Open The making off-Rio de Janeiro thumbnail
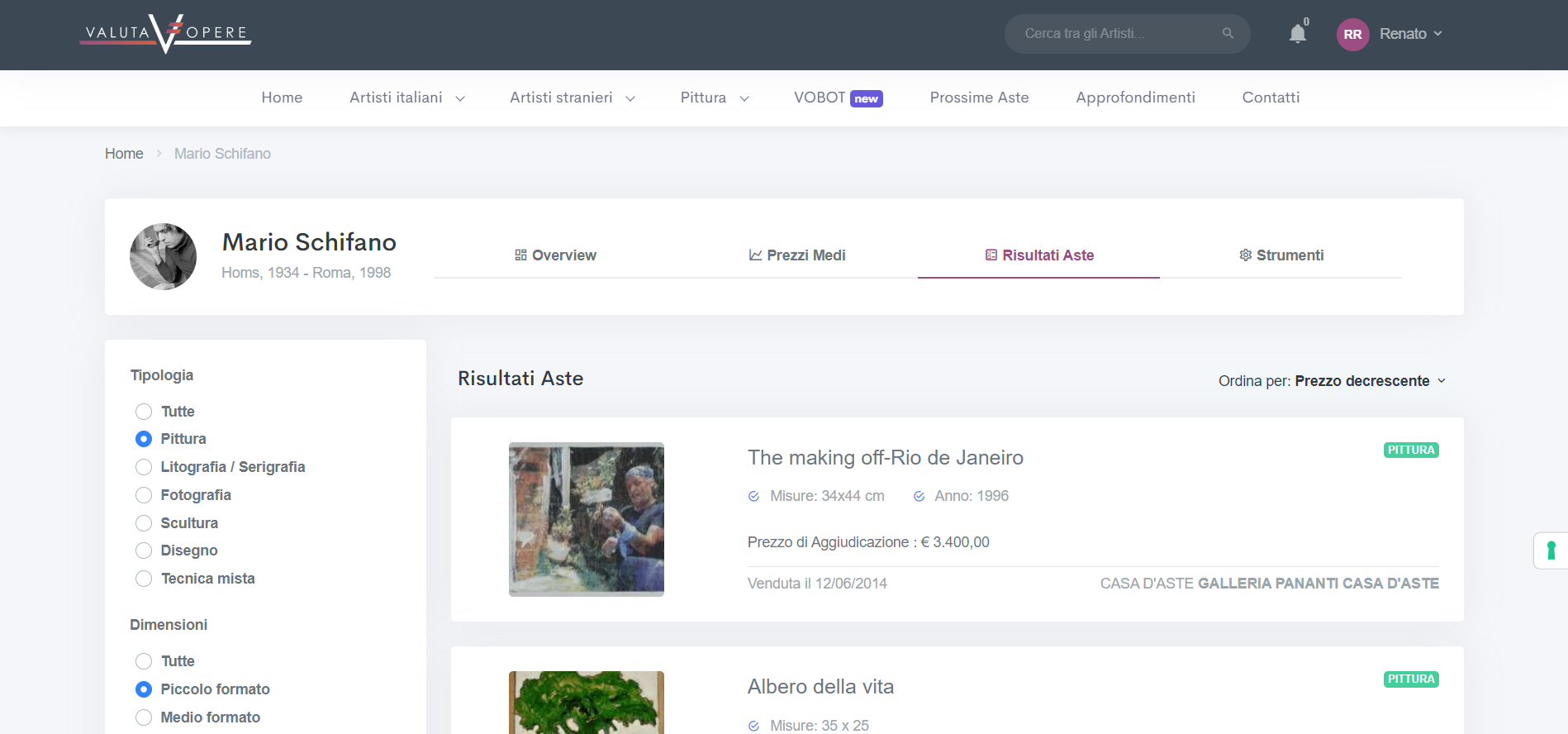The image size is (1568, 734). [x=587, y=519]
